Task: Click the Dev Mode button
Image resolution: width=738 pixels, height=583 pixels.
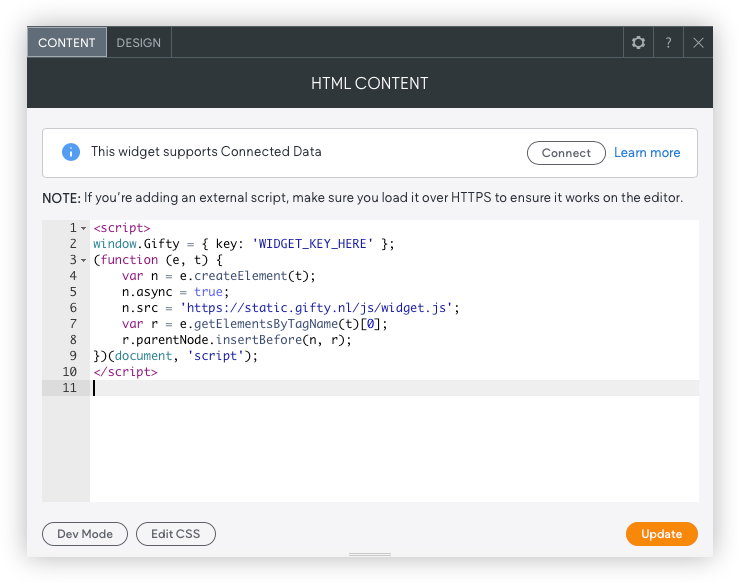Action: (x=85, y=534)
